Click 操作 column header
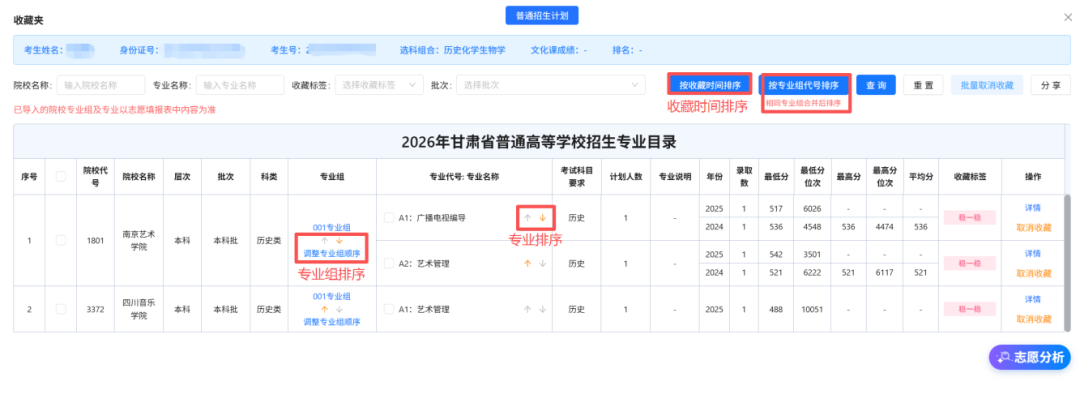 [x=1032, y=176]
